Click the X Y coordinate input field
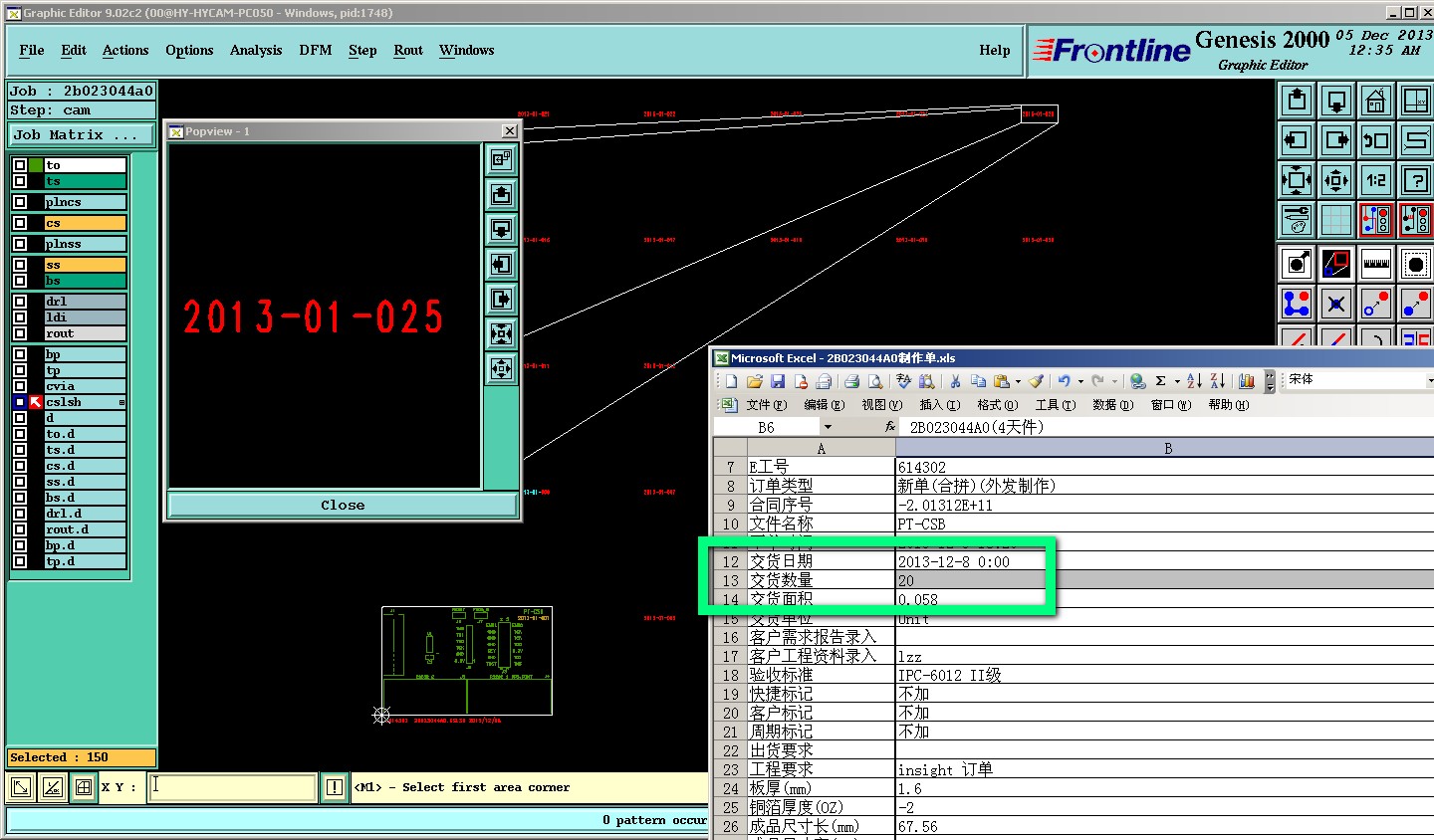 point(233,787)
